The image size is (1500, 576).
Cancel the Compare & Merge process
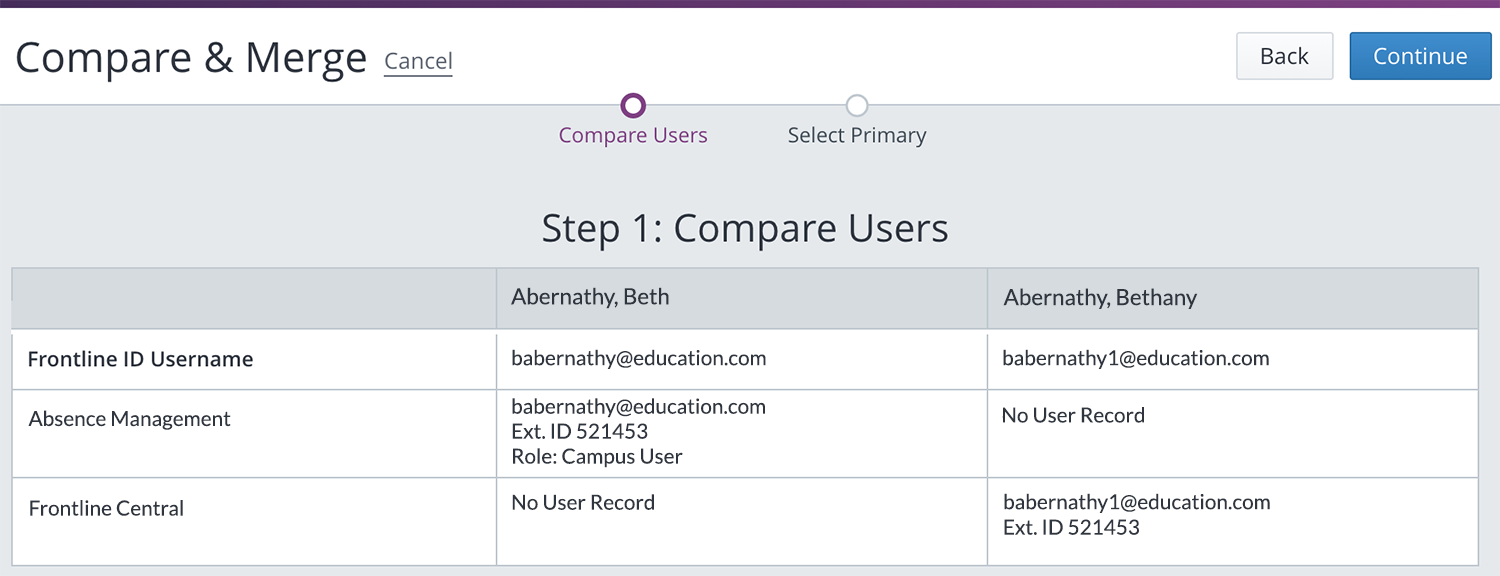[418, 61]
